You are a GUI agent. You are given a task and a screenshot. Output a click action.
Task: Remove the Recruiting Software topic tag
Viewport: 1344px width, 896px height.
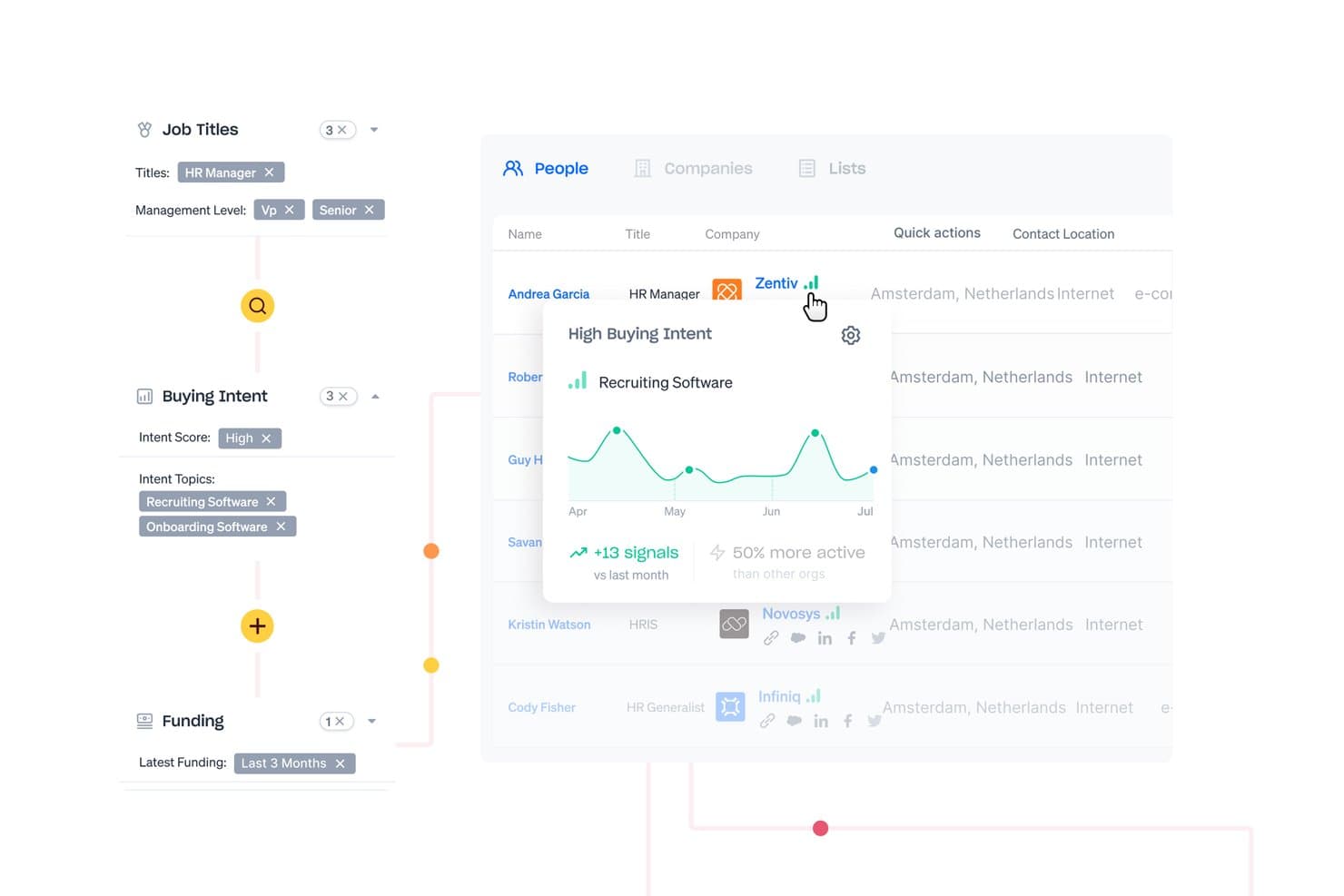coord(271,501)
